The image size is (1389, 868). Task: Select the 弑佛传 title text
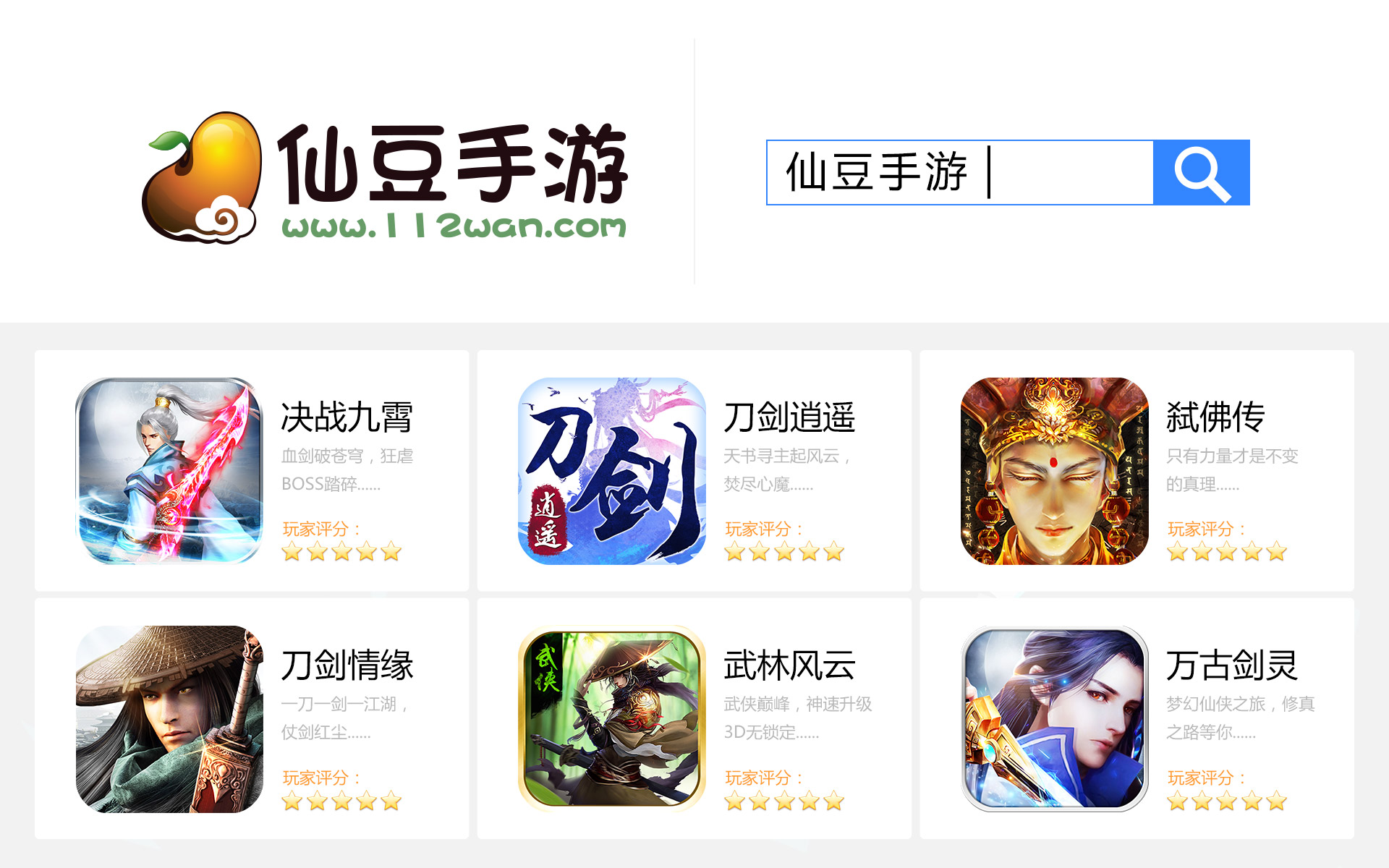pos(1215,417)
